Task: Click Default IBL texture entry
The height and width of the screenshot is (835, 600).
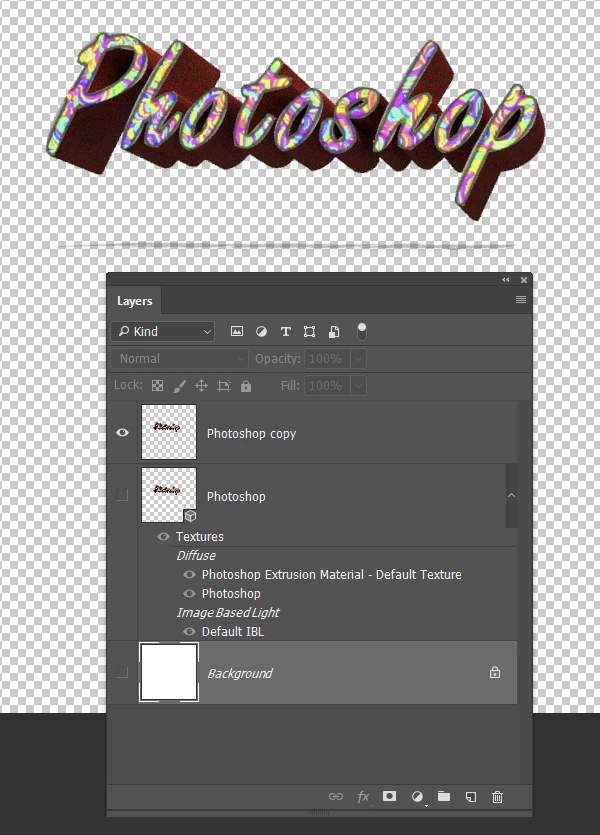Action: [x=233, y=632]
